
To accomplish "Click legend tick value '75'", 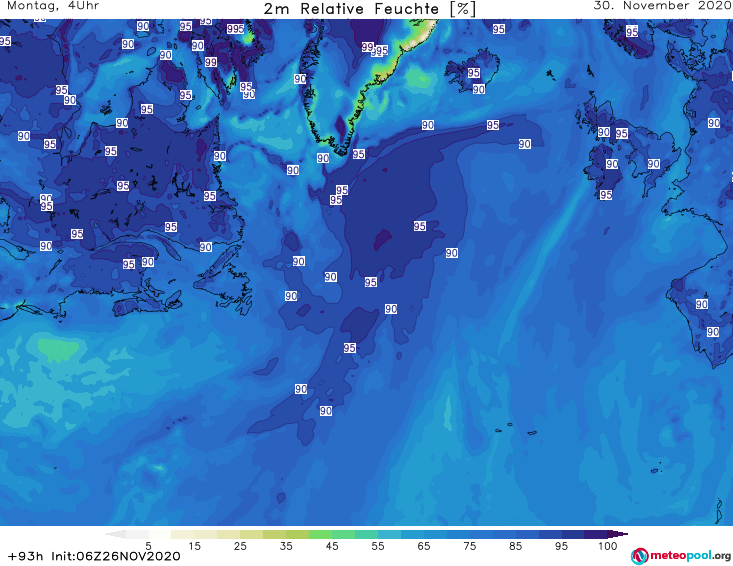I will tap(469, 546).
